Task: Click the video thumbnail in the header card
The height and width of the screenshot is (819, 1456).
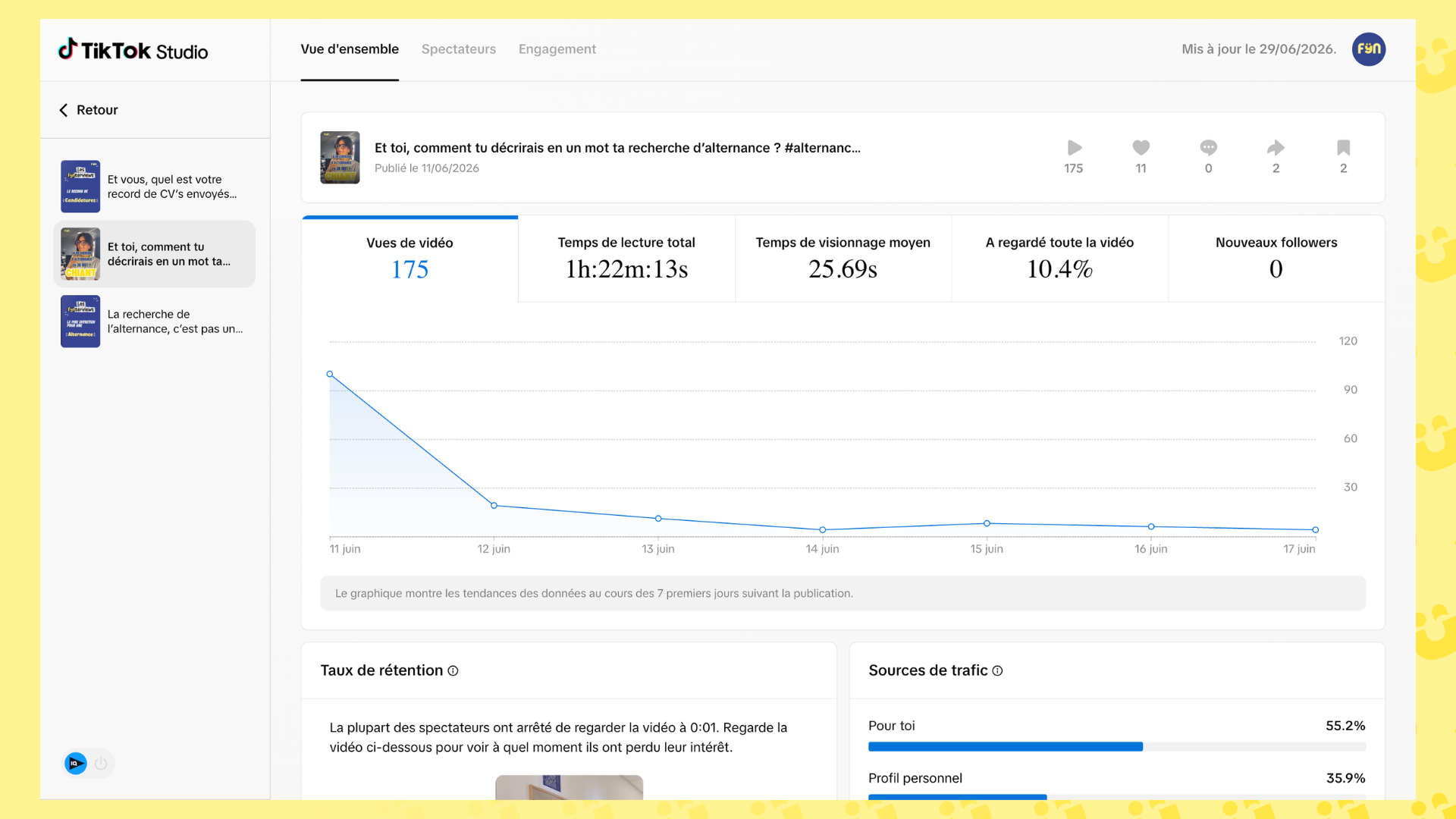Action: click(340, 157)
